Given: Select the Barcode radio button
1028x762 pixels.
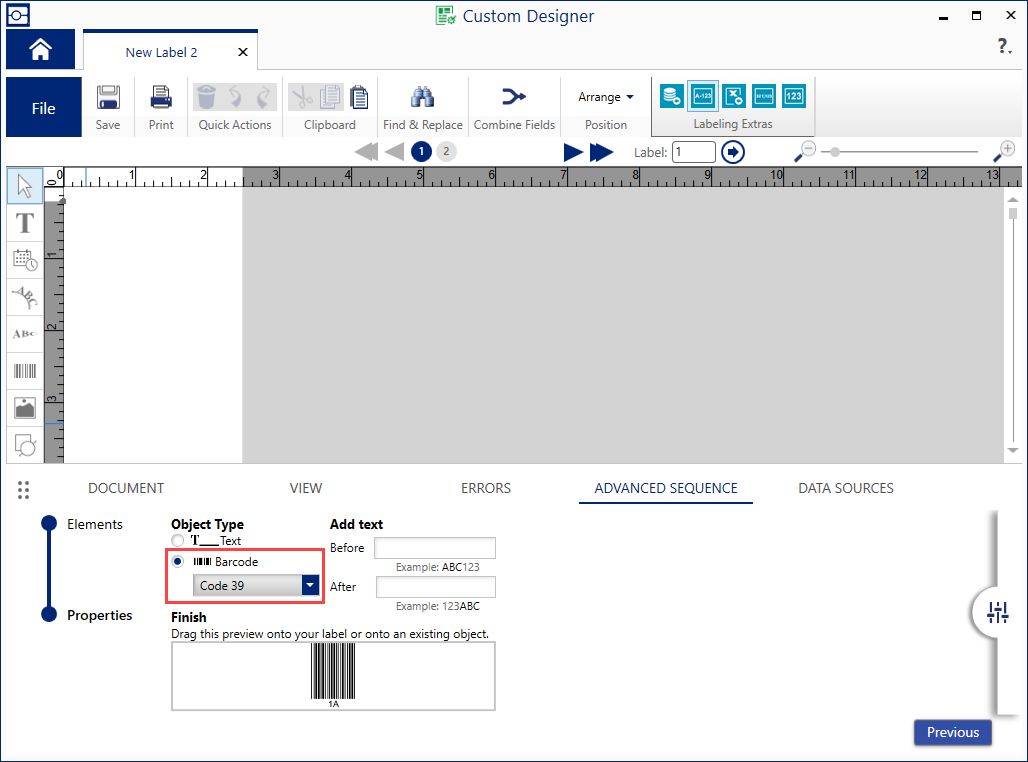Looking at the screenshot, I should tap(177, 561).
